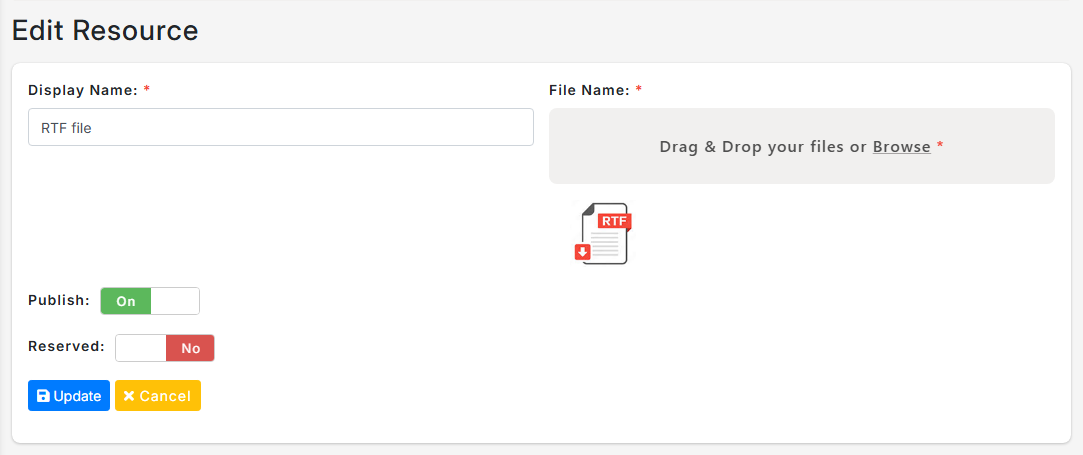Click the Publish label text

pyautogui.click(x=59, y=300)
